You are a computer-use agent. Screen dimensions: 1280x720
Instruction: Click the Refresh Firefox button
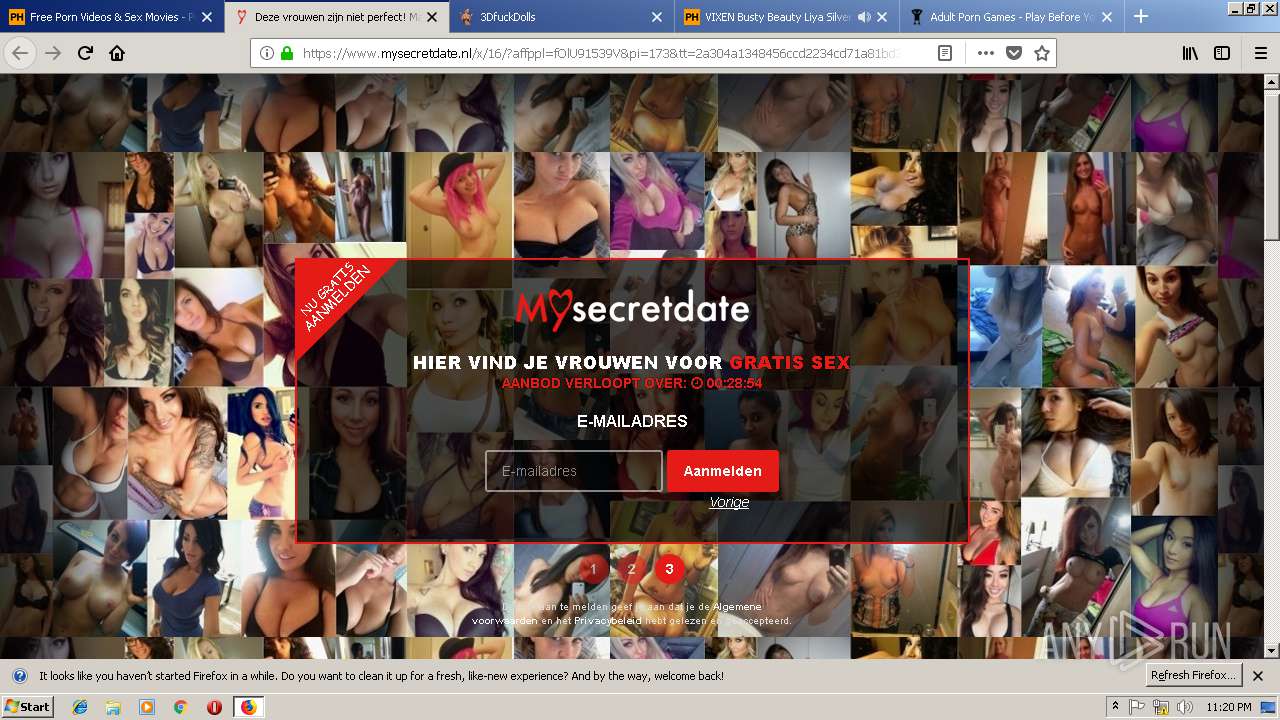point(1193,675)
